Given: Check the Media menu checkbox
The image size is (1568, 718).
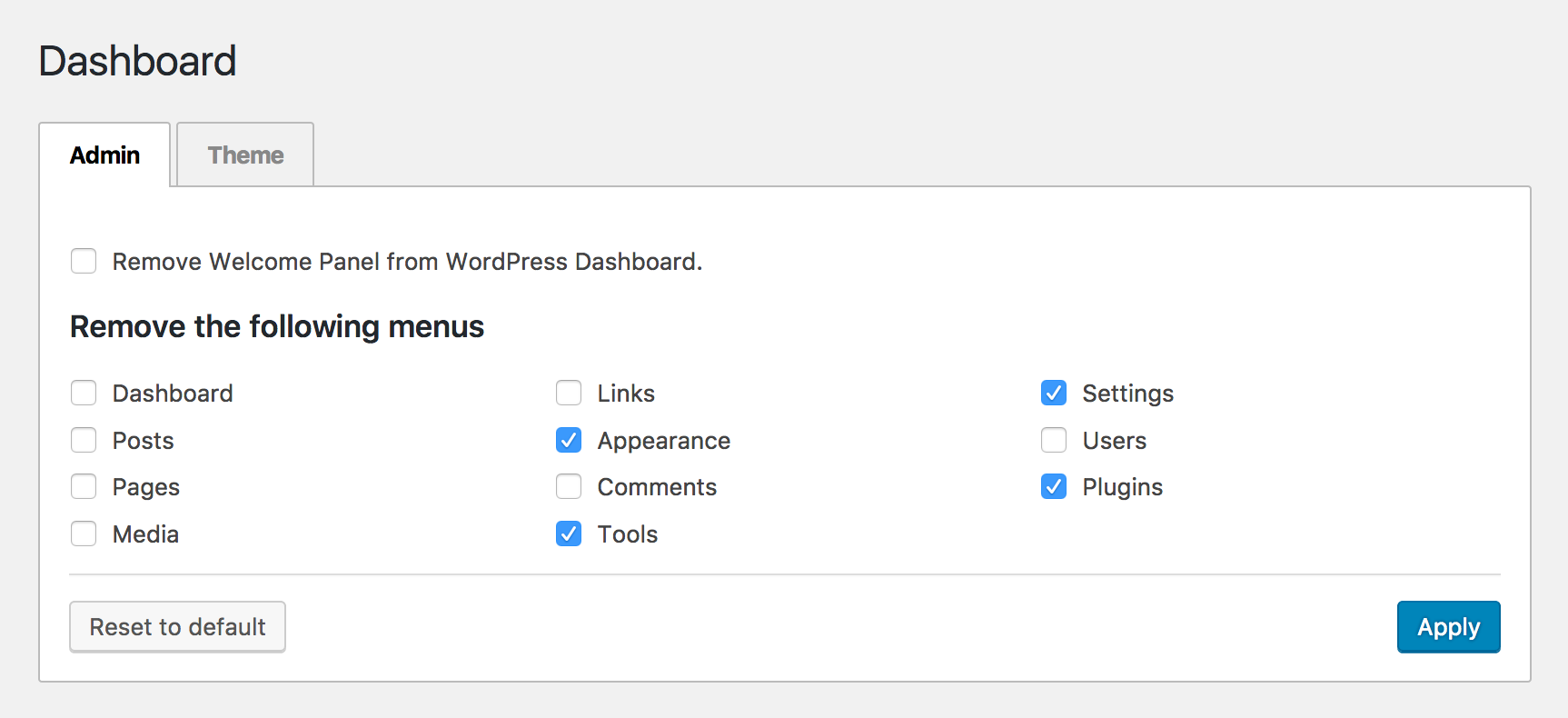Looking at the screenshot, I should point(84,534).
